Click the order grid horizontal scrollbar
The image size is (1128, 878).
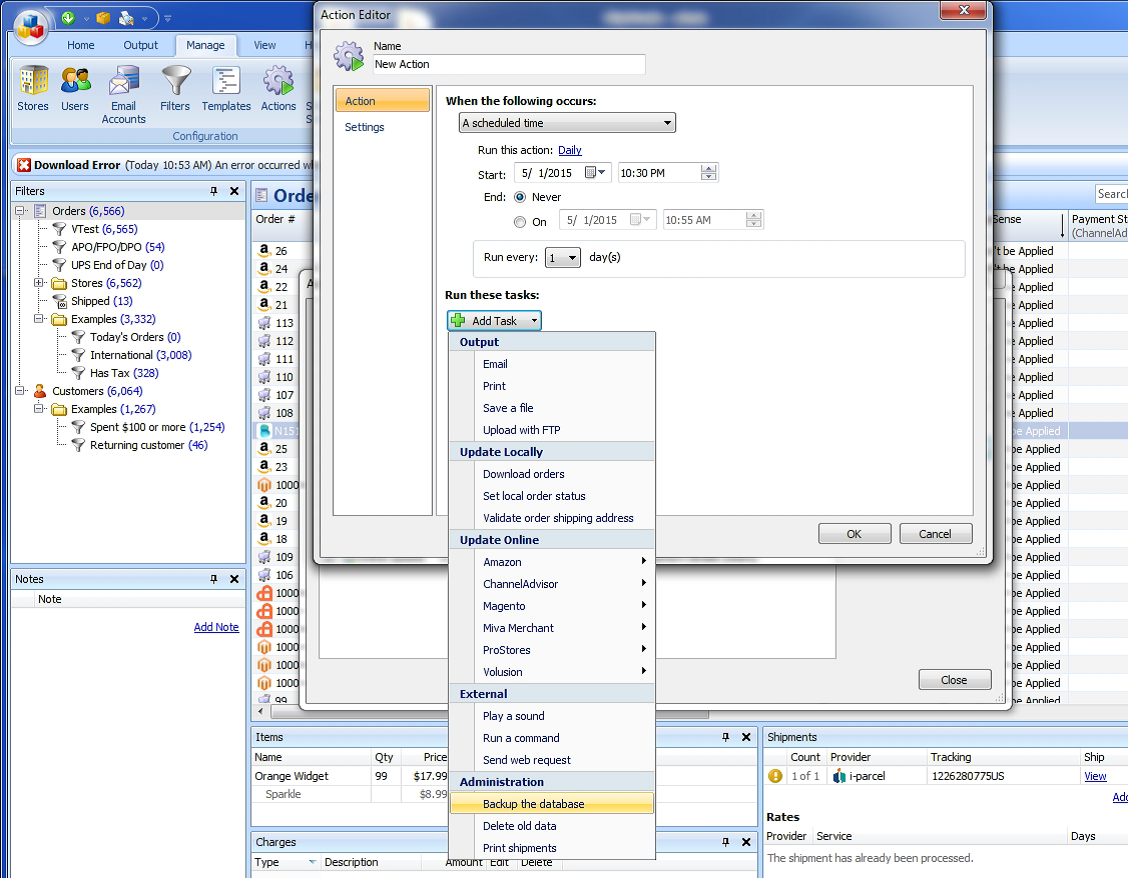click(489, 713)
